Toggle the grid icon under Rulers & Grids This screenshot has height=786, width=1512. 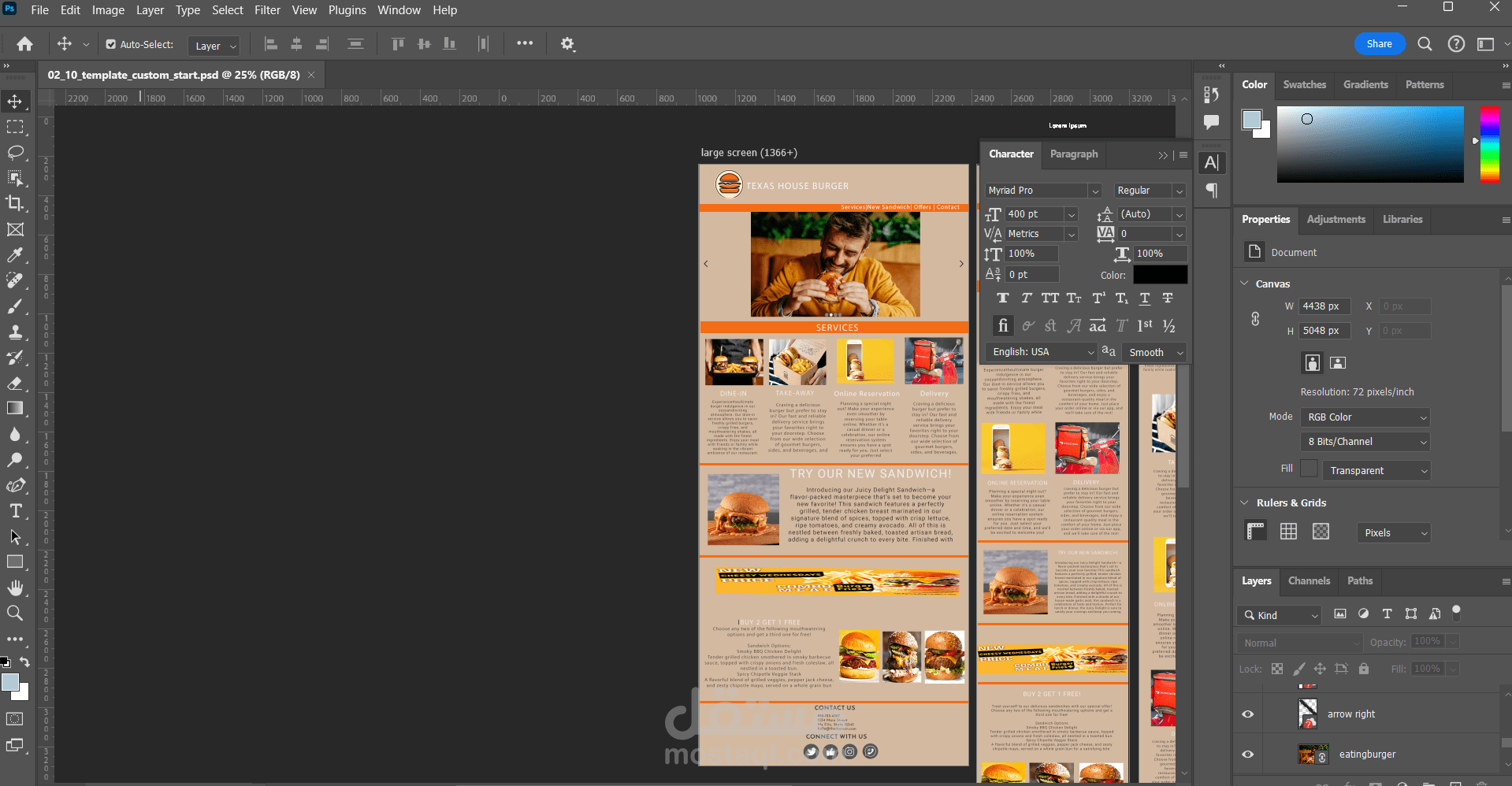[x=1288, y=532]
